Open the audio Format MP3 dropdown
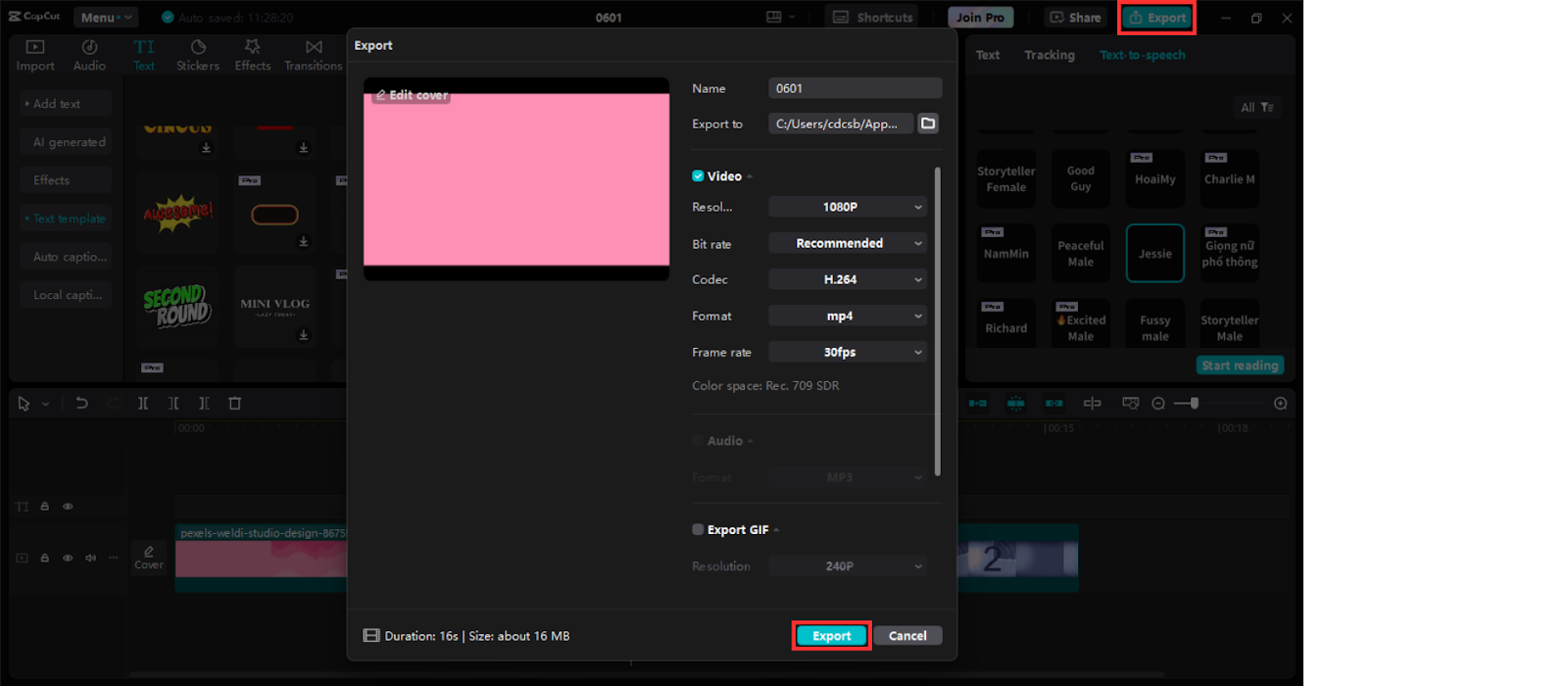1568x686 pixels. pos(848,477)
